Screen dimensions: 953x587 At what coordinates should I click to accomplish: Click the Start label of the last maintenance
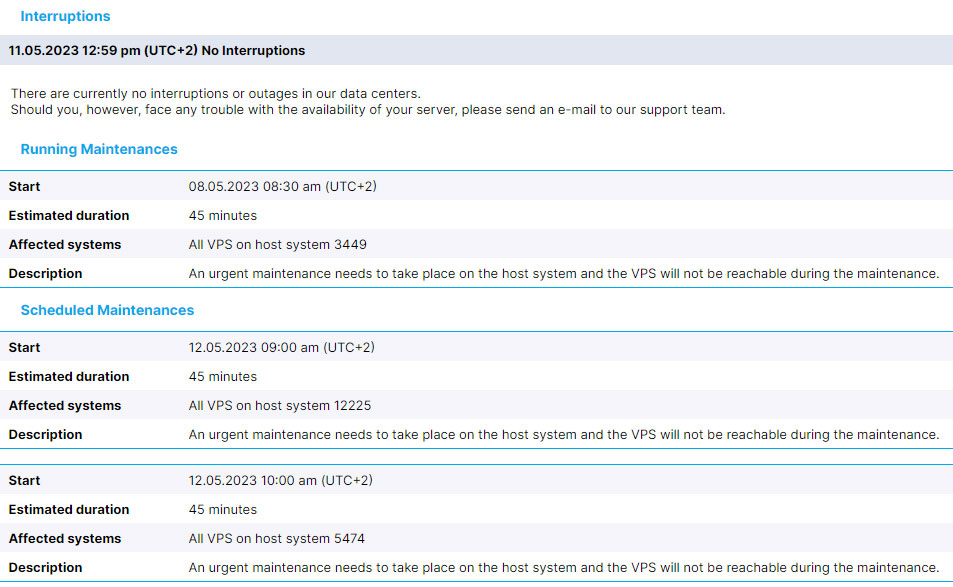coord(24,481)
